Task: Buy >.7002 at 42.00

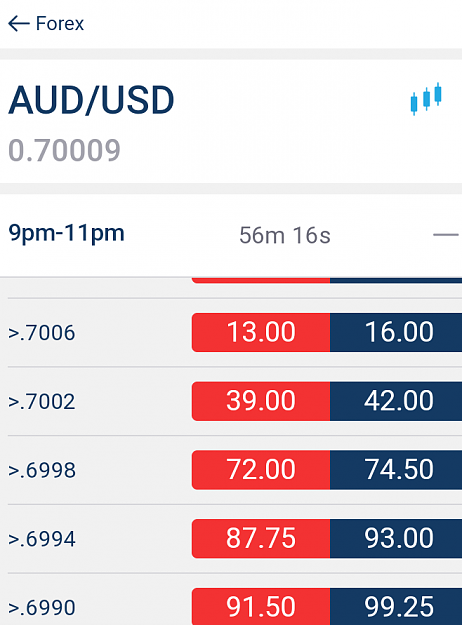Action: [396, 401]
